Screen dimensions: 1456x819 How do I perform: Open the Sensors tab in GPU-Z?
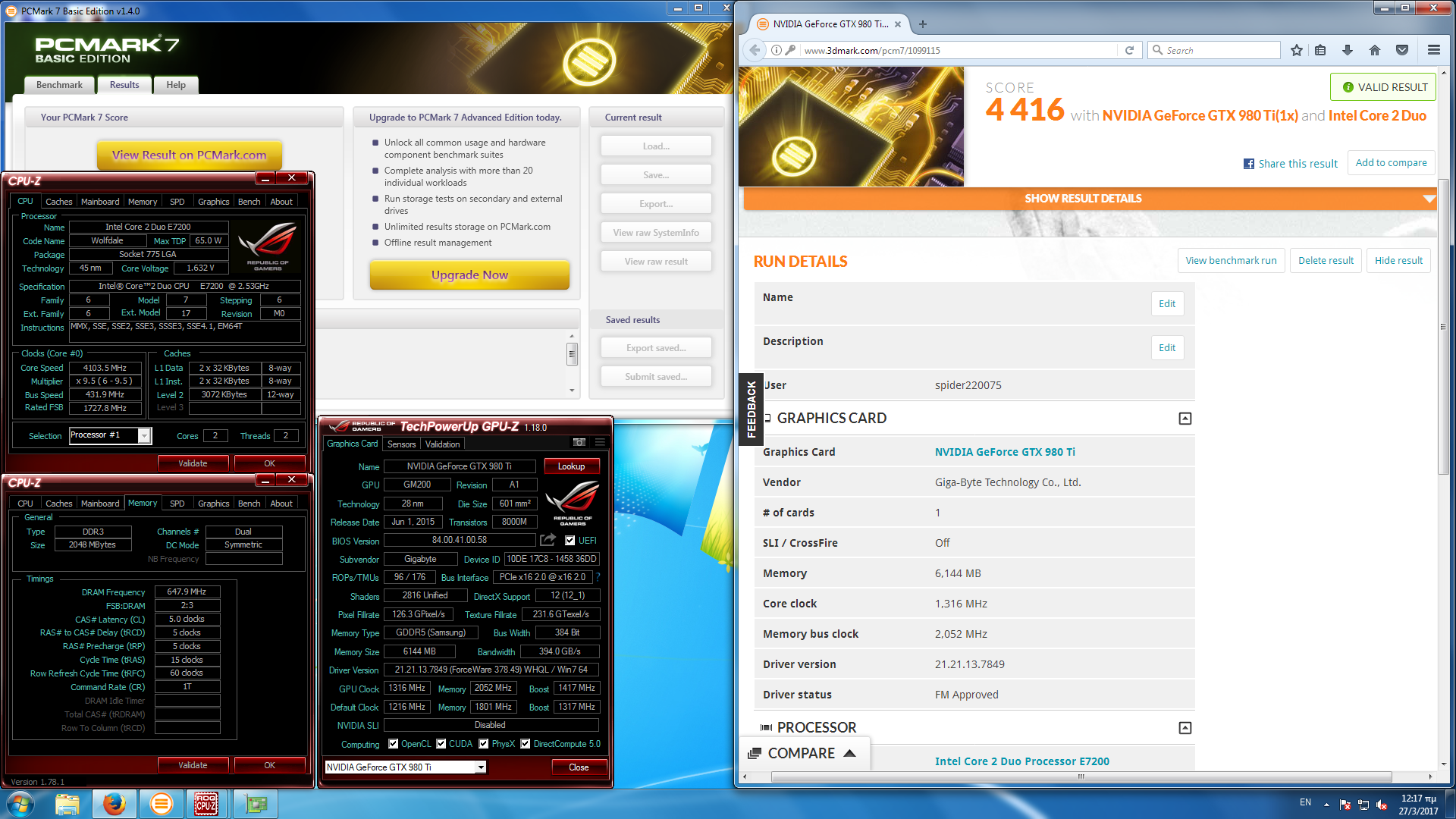pyautogui.click(x=401, y=444)
